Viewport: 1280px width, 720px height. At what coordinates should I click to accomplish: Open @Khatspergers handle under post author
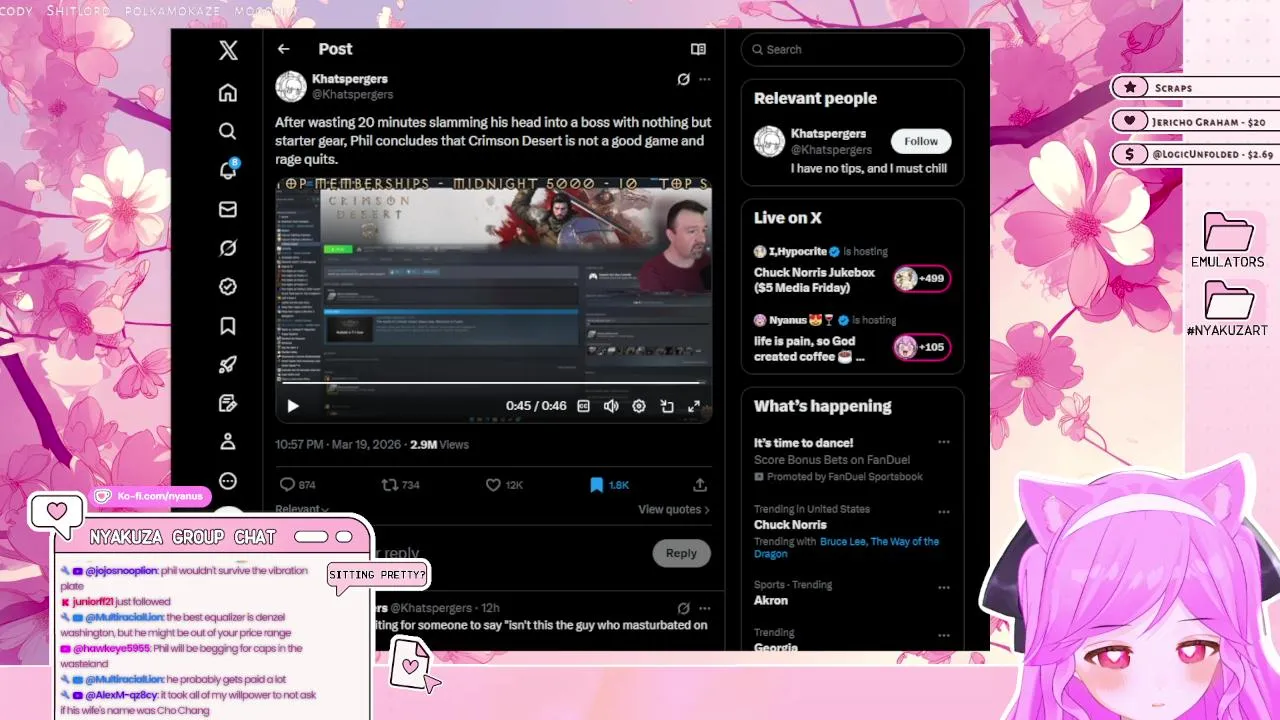click(352, 94)
